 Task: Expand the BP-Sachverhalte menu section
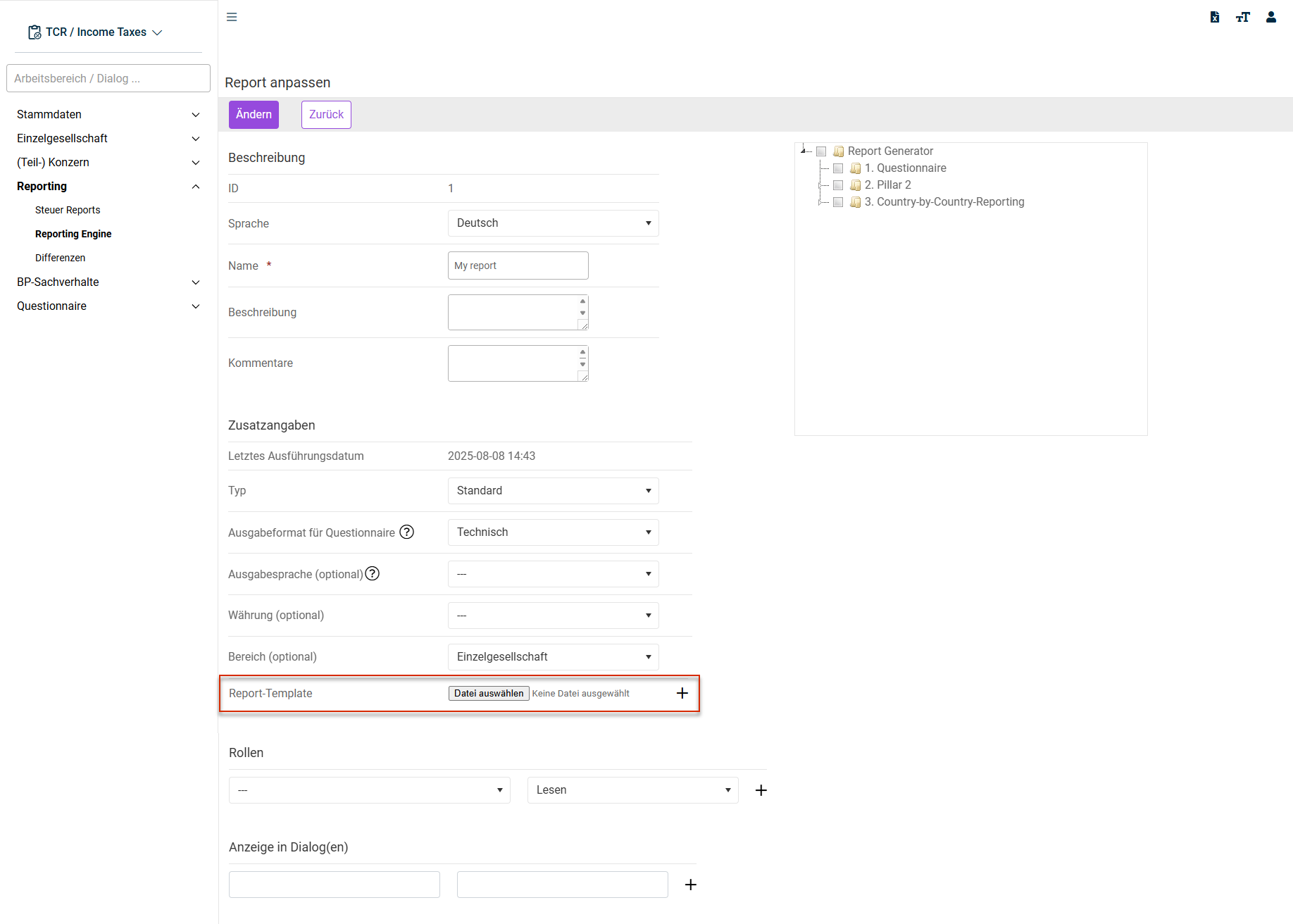[x=108, y=282]
